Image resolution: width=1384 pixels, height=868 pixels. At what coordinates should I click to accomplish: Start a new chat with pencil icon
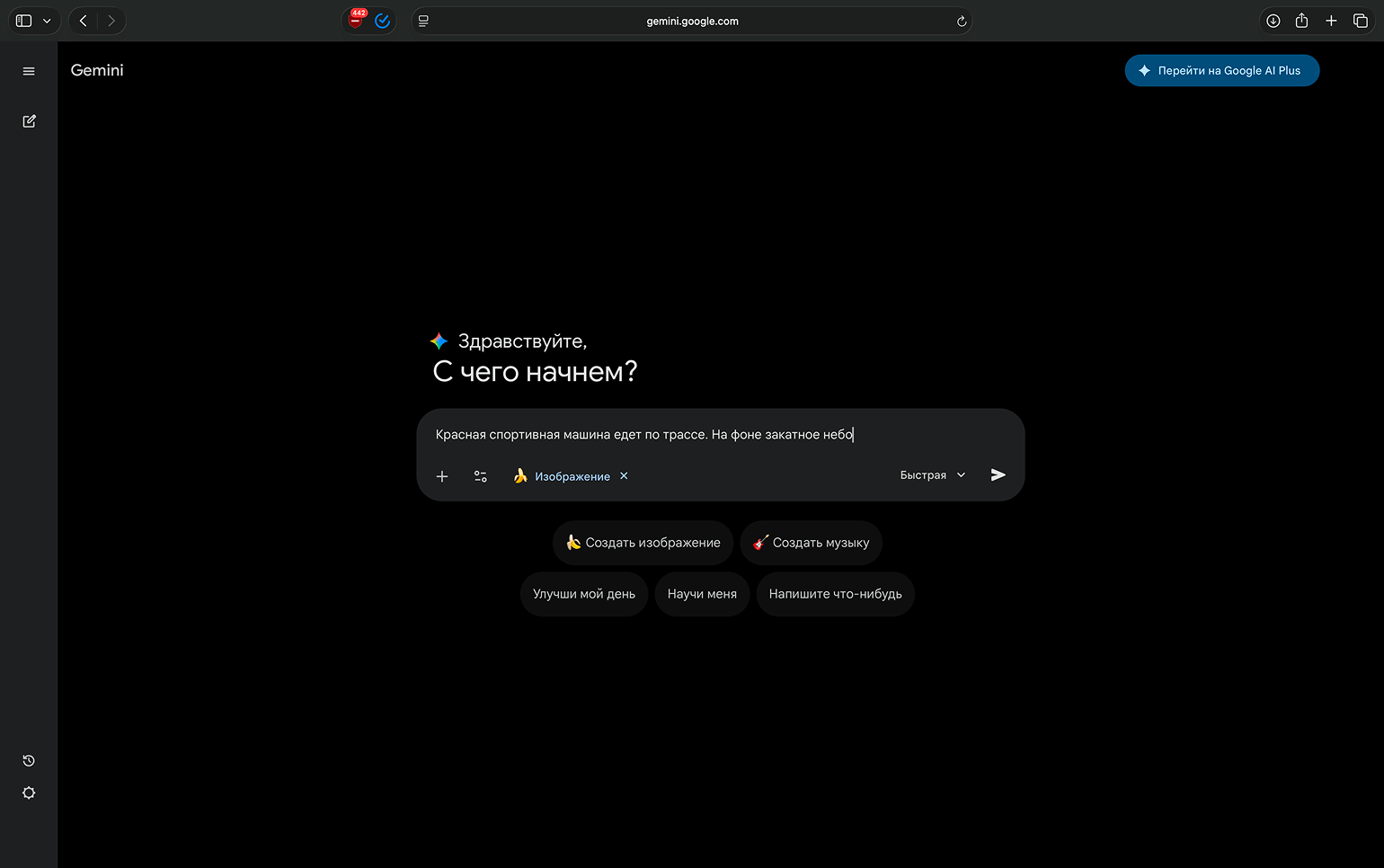(29, 121)
